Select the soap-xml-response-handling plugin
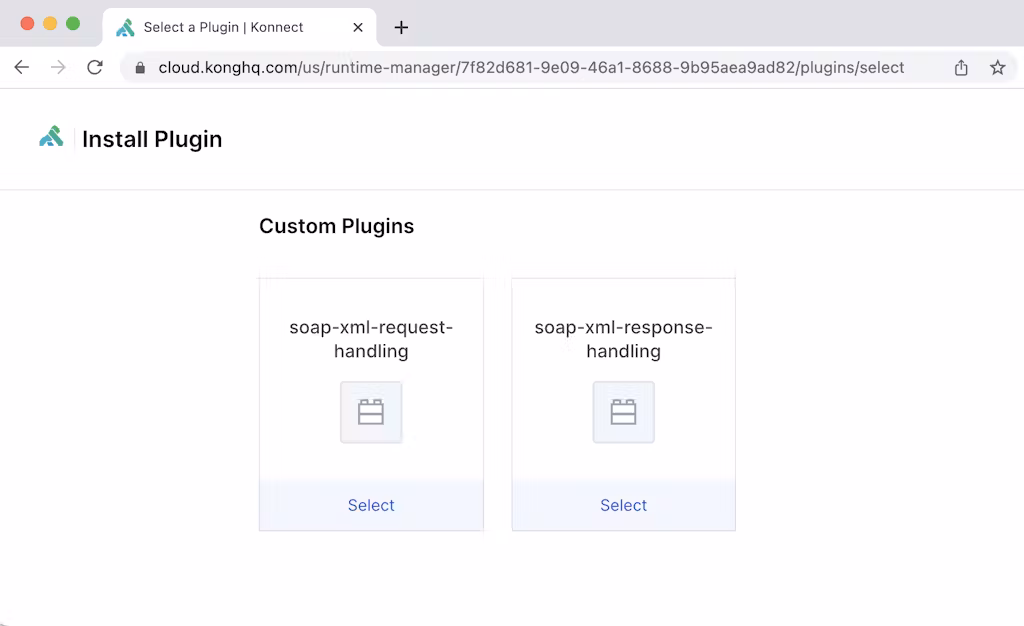This screenshot has width=1024, height=626. (x=623, y=505)
